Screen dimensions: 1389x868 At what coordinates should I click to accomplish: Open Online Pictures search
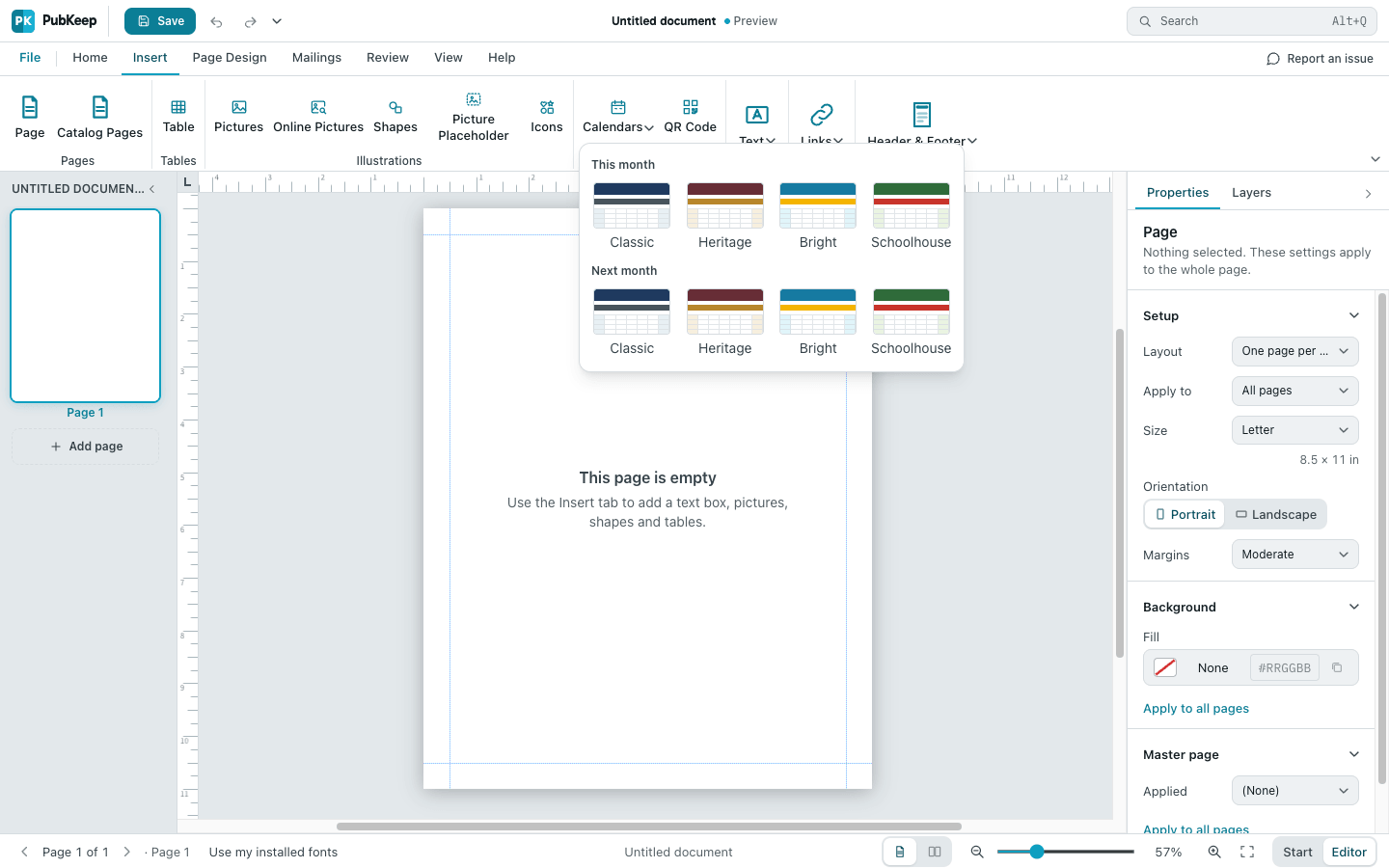tap(318, 117)
